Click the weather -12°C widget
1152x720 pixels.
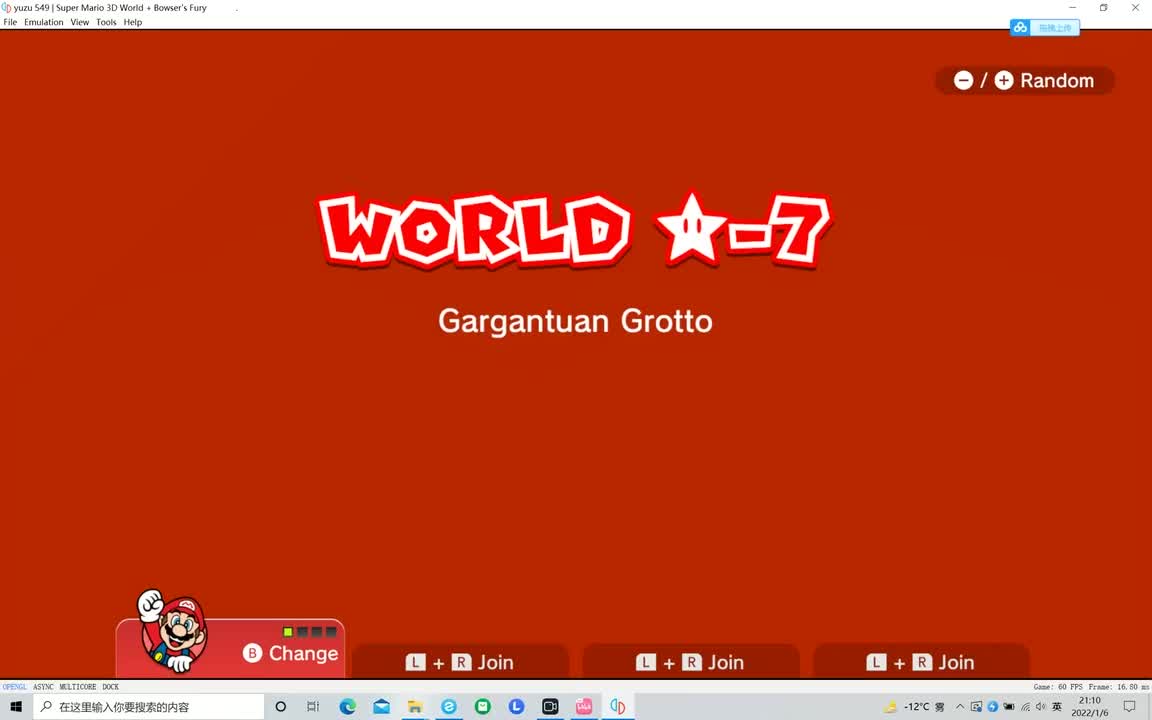click(x=914, y=707)
